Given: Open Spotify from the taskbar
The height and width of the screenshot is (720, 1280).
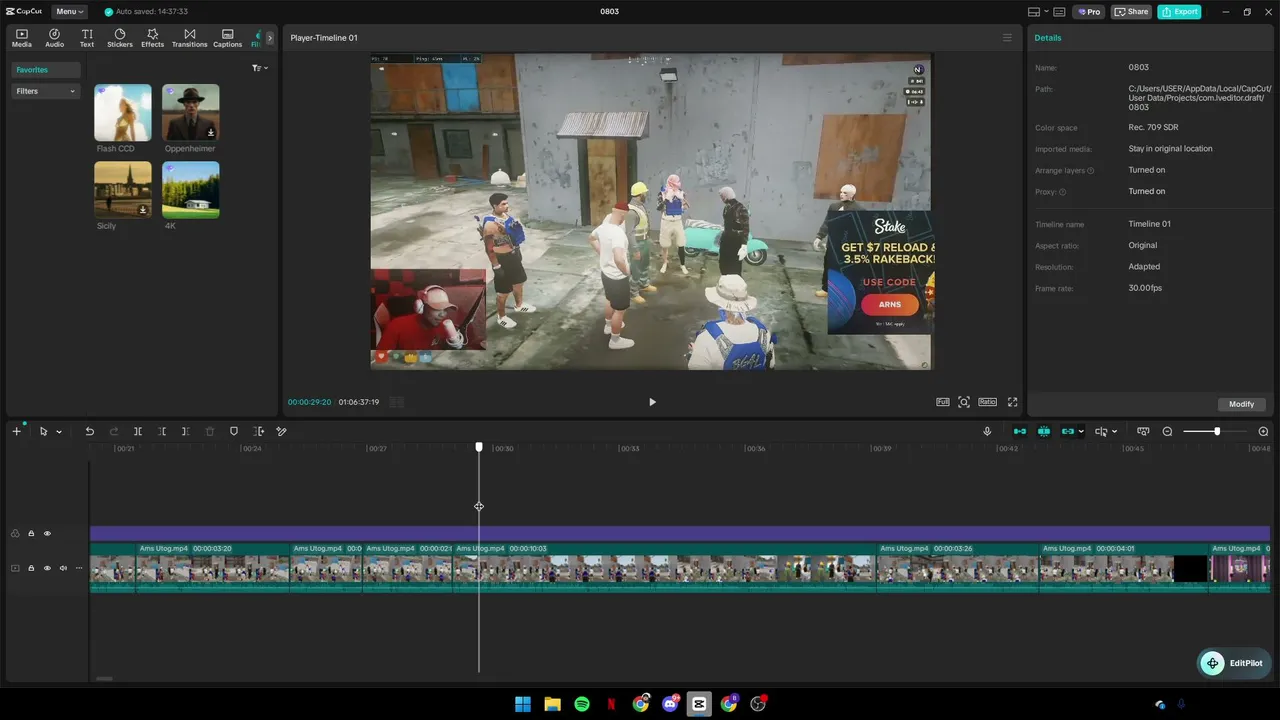Looking at the screenshot, I should point(582,704).
